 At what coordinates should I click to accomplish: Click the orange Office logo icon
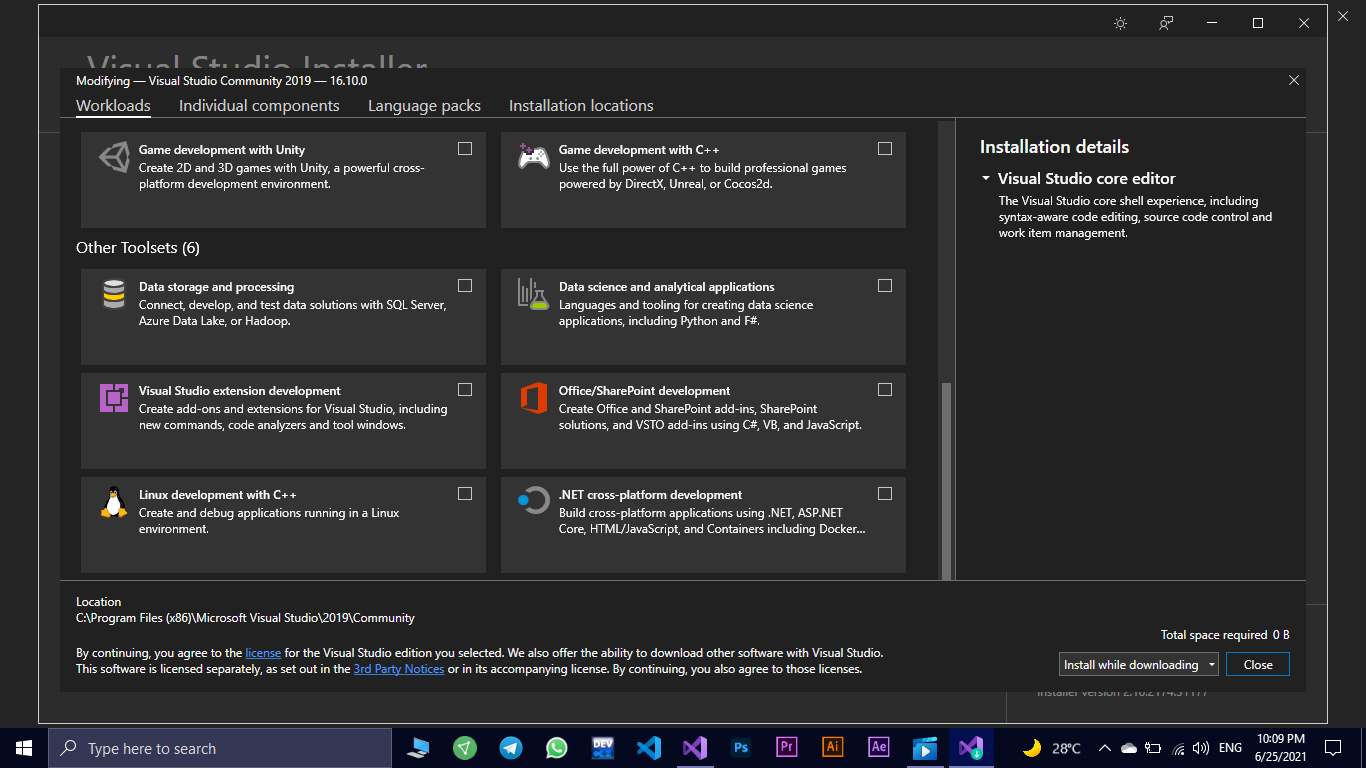pyautogui.click(x=533, y=398)
